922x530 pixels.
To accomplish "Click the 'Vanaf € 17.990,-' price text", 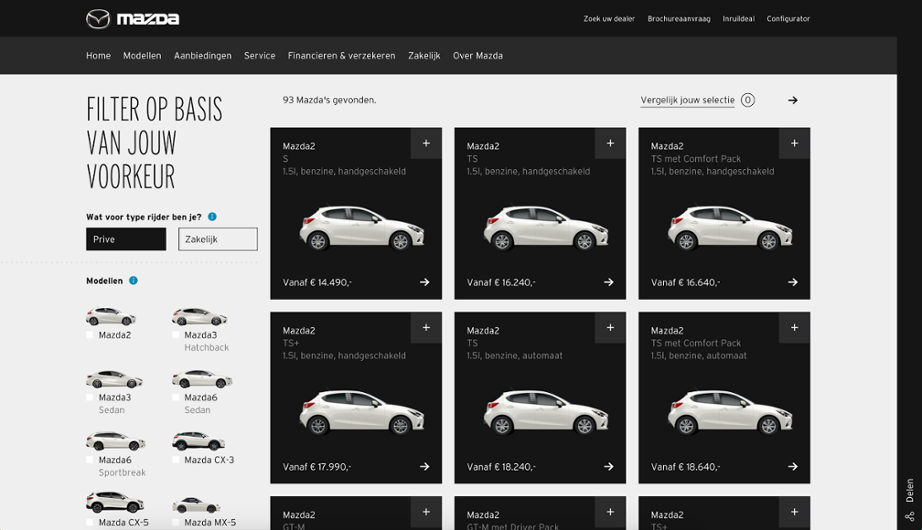I will point(317,466).
